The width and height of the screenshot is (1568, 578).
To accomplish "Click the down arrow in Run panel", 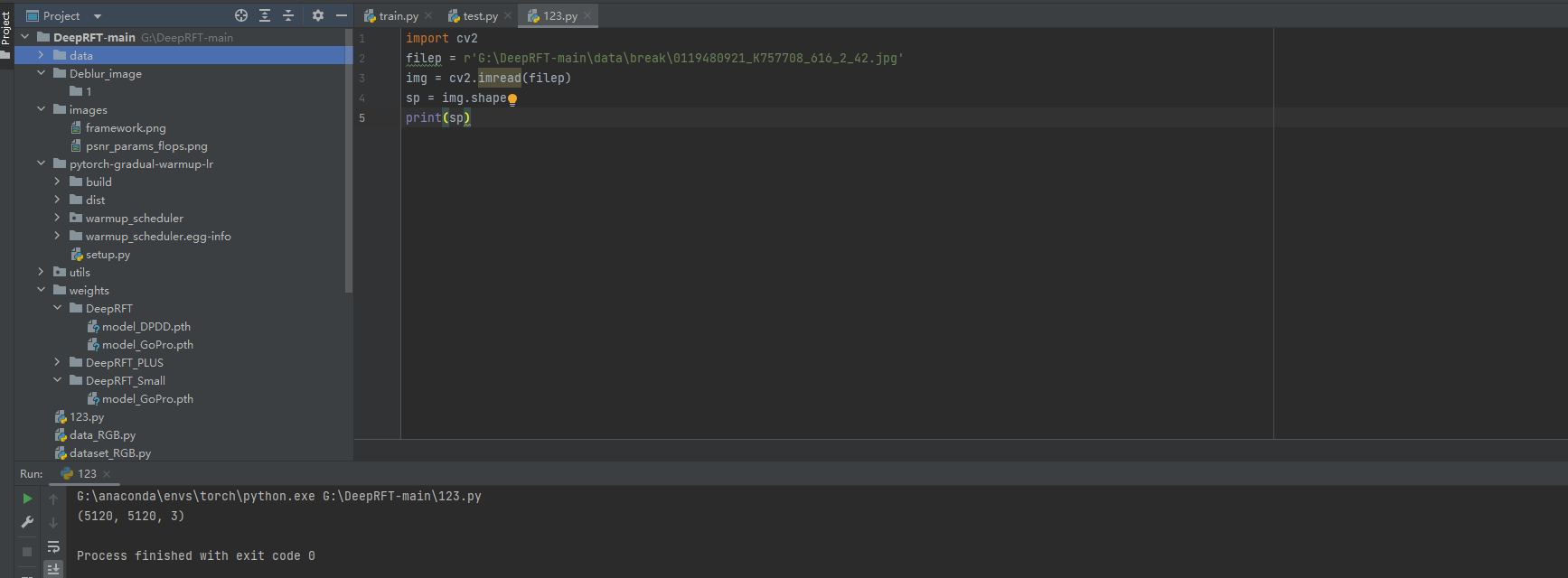I will pyautogui.click(x=53, y=522).
